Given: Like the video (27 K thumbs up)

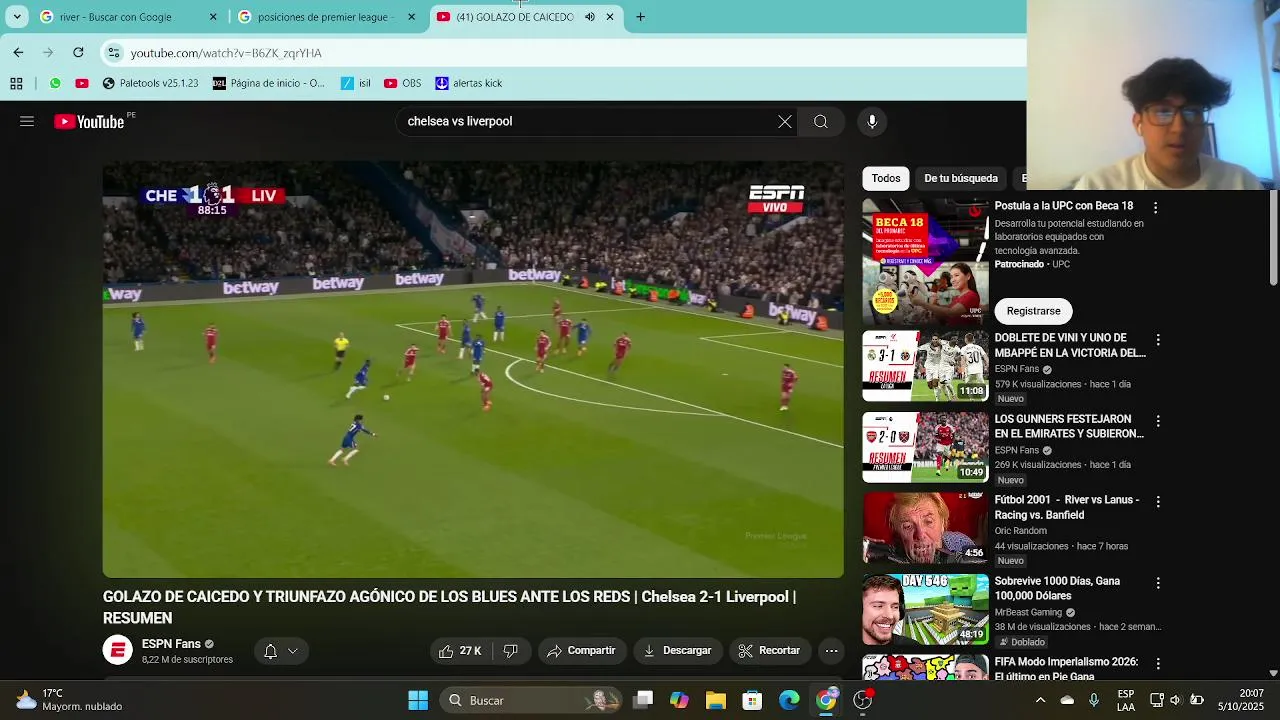Looking at the screenshot, I should point(460,651).
